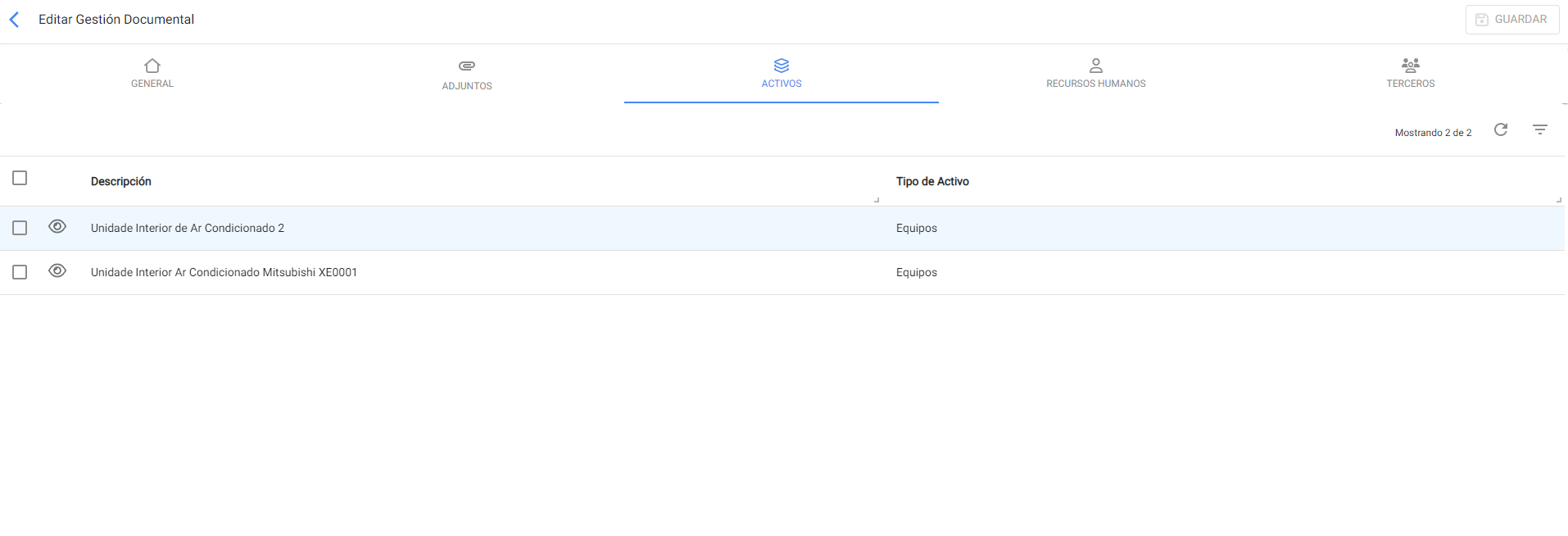The height and width of the screenshot is (536, 1568).
Task: Switch to the Adjuntos tab
Action: point(467,85)
